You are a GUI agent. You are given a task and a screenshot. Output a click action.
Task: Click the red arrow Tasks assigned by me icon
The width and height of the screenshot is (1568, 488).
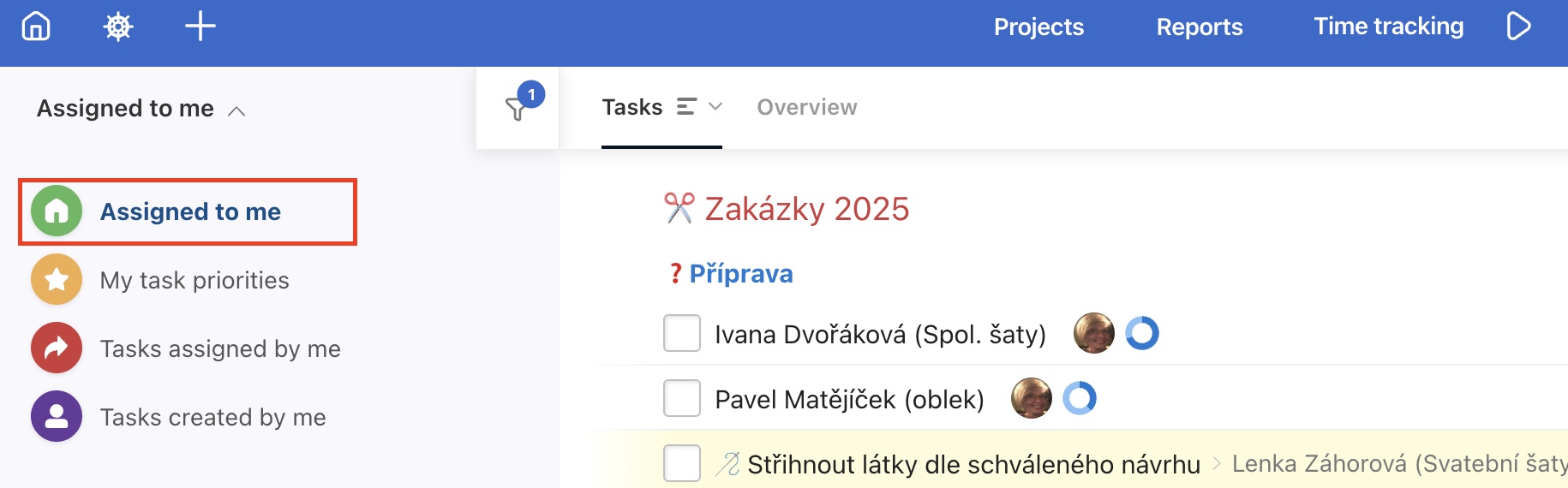click(57, 348)
